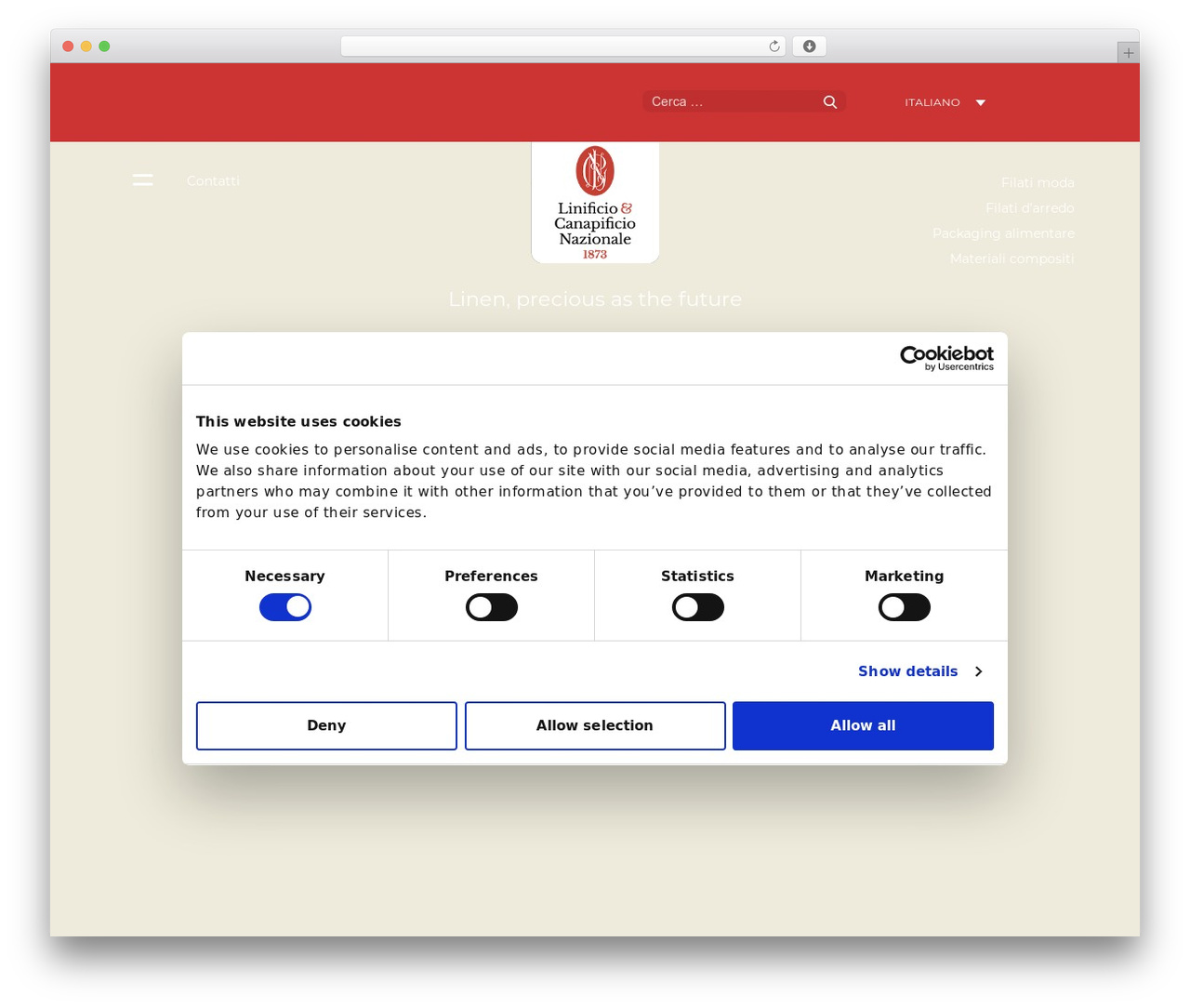Reload page using browser refresh icon

click(x=774, y=46)
